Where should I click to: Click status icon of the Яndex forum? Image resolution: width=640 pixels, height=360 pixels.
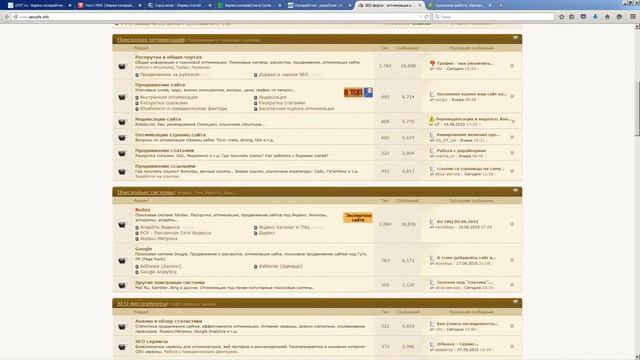coord(122,224)
